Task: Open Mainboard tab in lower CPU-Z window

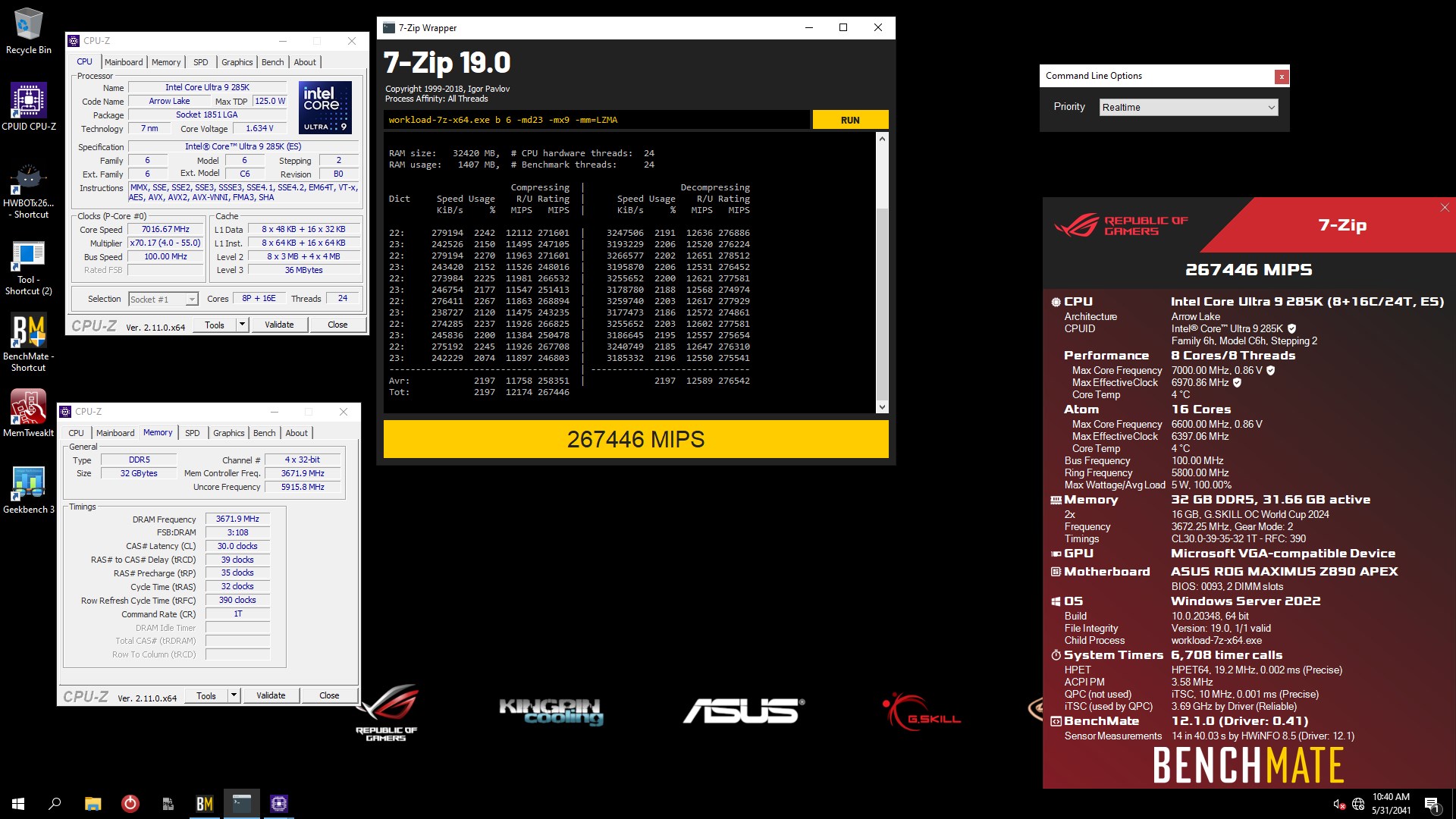Action: pyautogui.click(x=115, y=433)
